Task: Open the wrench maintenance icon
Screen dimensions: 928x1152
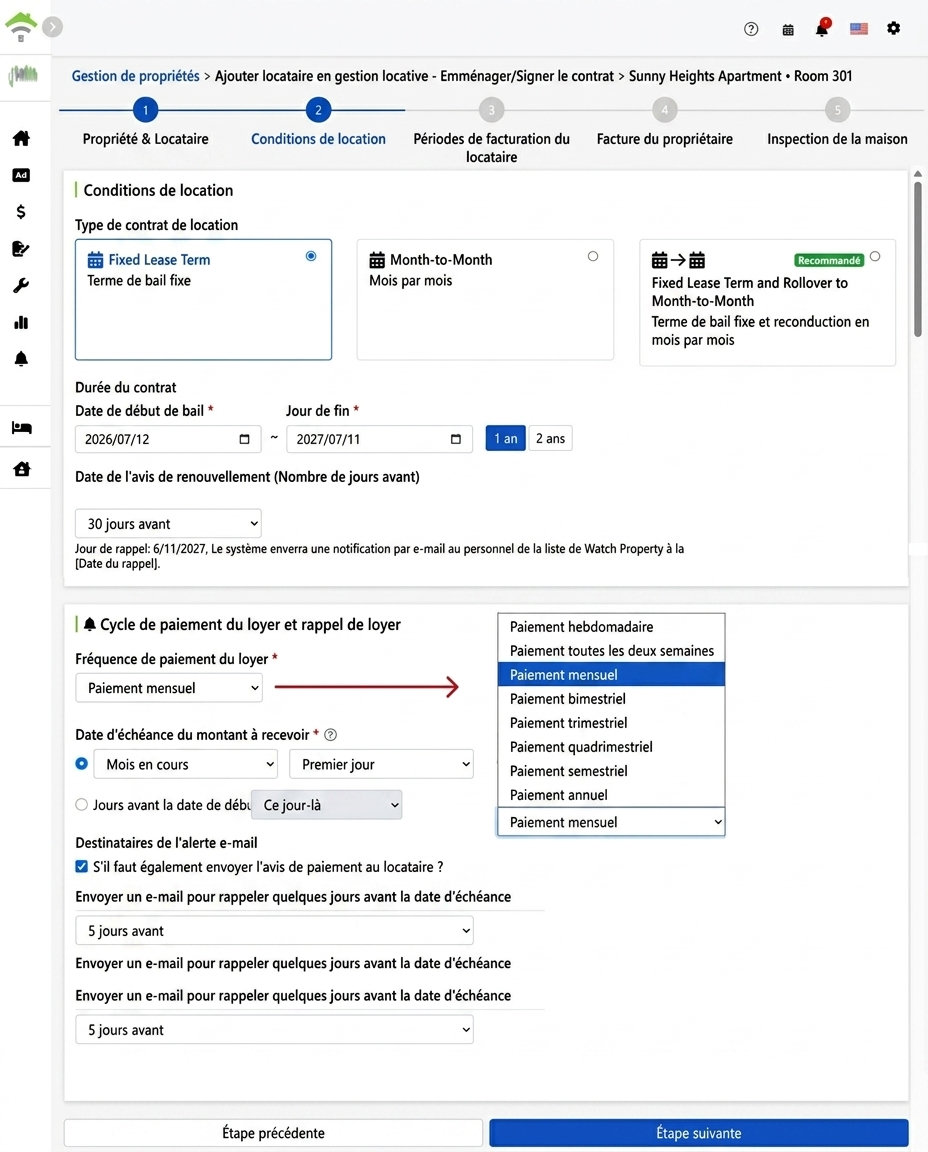Action: pyautogui.click(x=21, y=286)
